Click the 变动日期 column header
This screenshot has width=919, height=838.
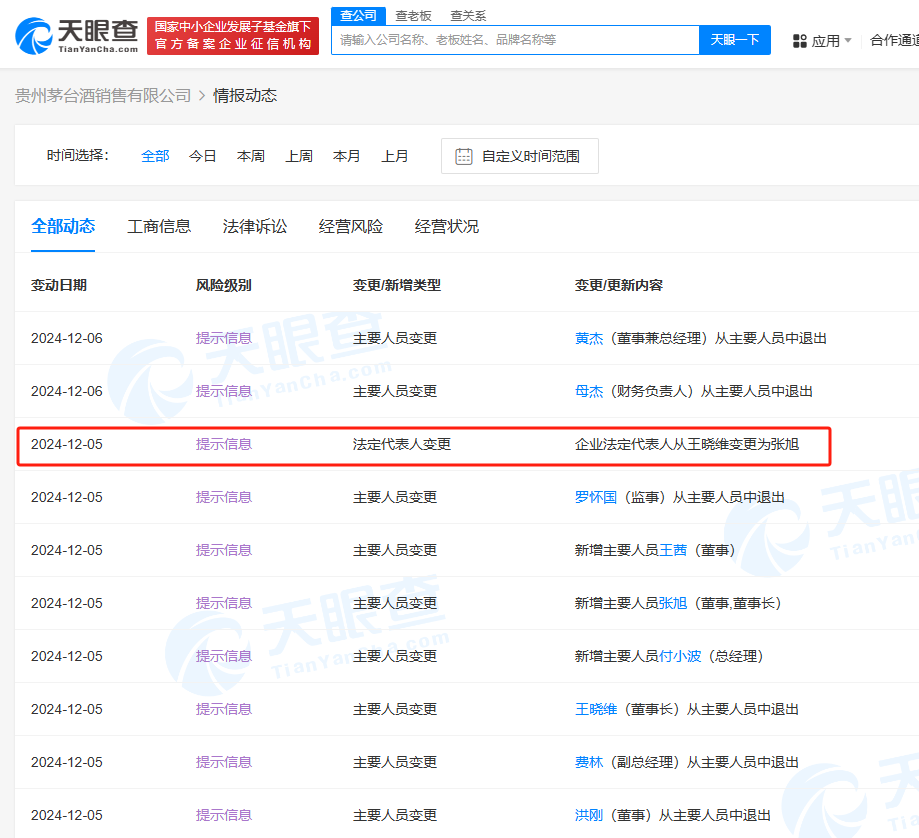pyautogui.click(x=59, y=285)
